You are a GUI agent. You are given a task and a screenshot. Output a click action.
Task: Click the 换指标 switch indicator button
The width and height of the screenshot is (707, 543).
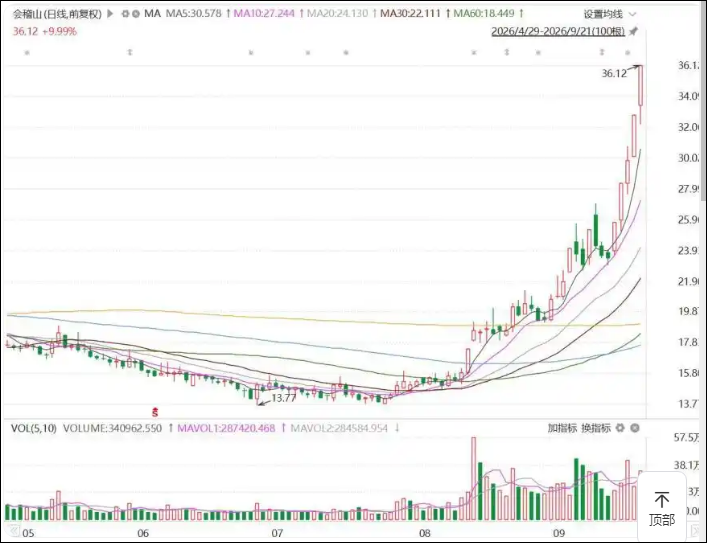click(x=596, y=428)
